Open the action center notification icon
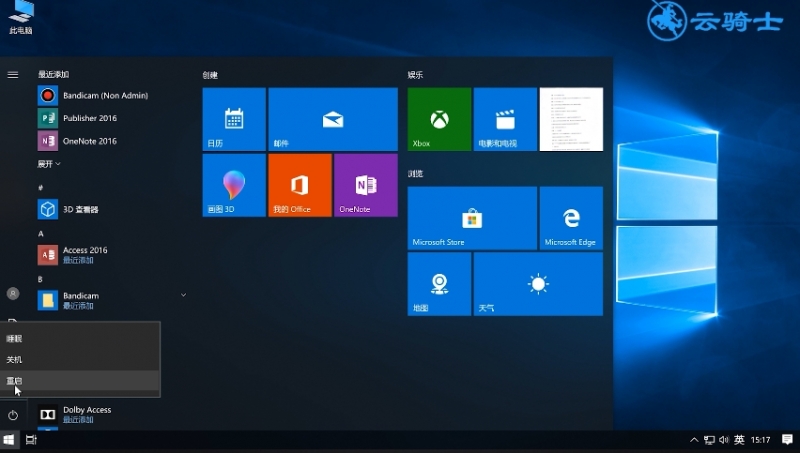The image size is (800, 453). pyautogui.click(x=787, y=439)
